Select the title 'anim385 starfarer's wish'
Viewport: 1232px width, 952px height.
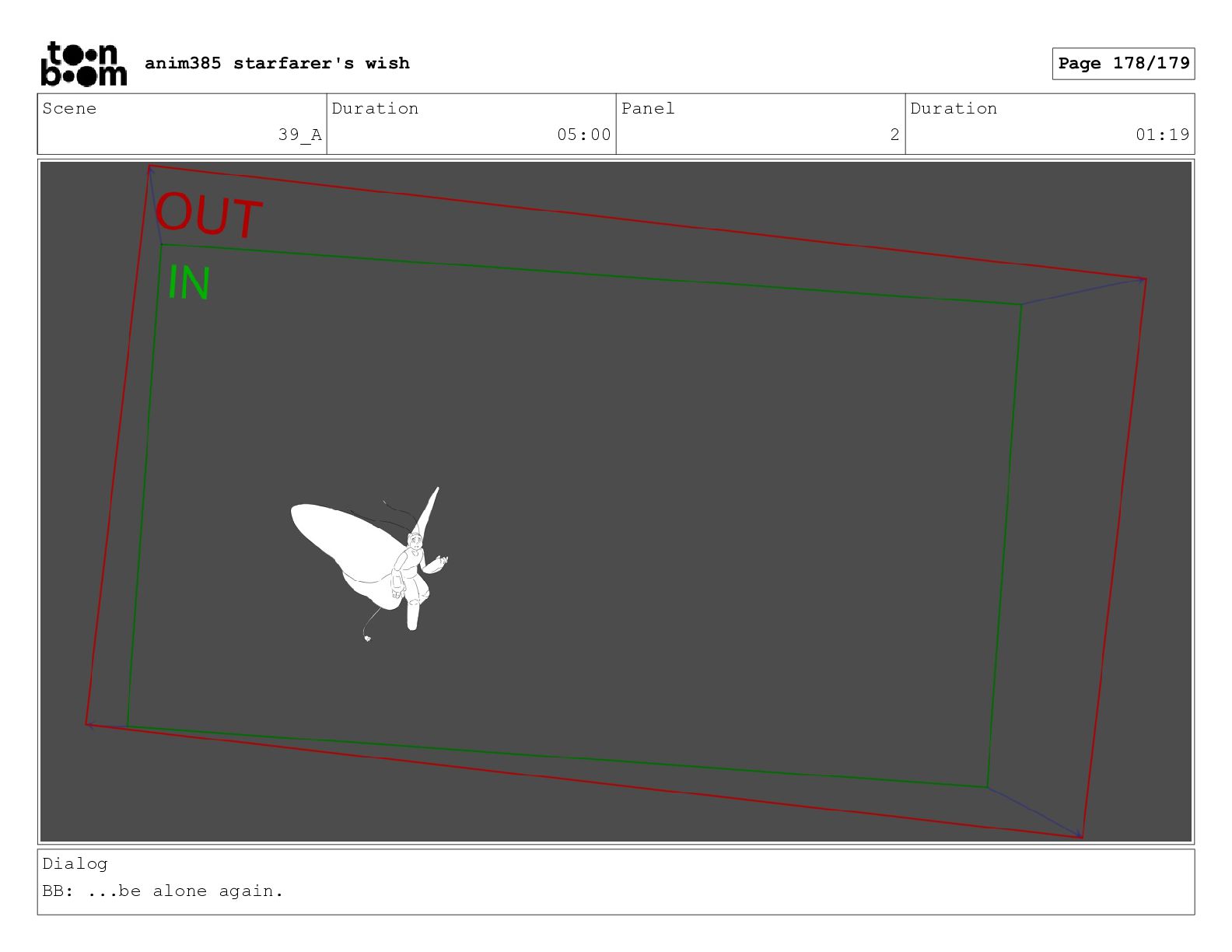pyautogui.click(x=277, y=63)
